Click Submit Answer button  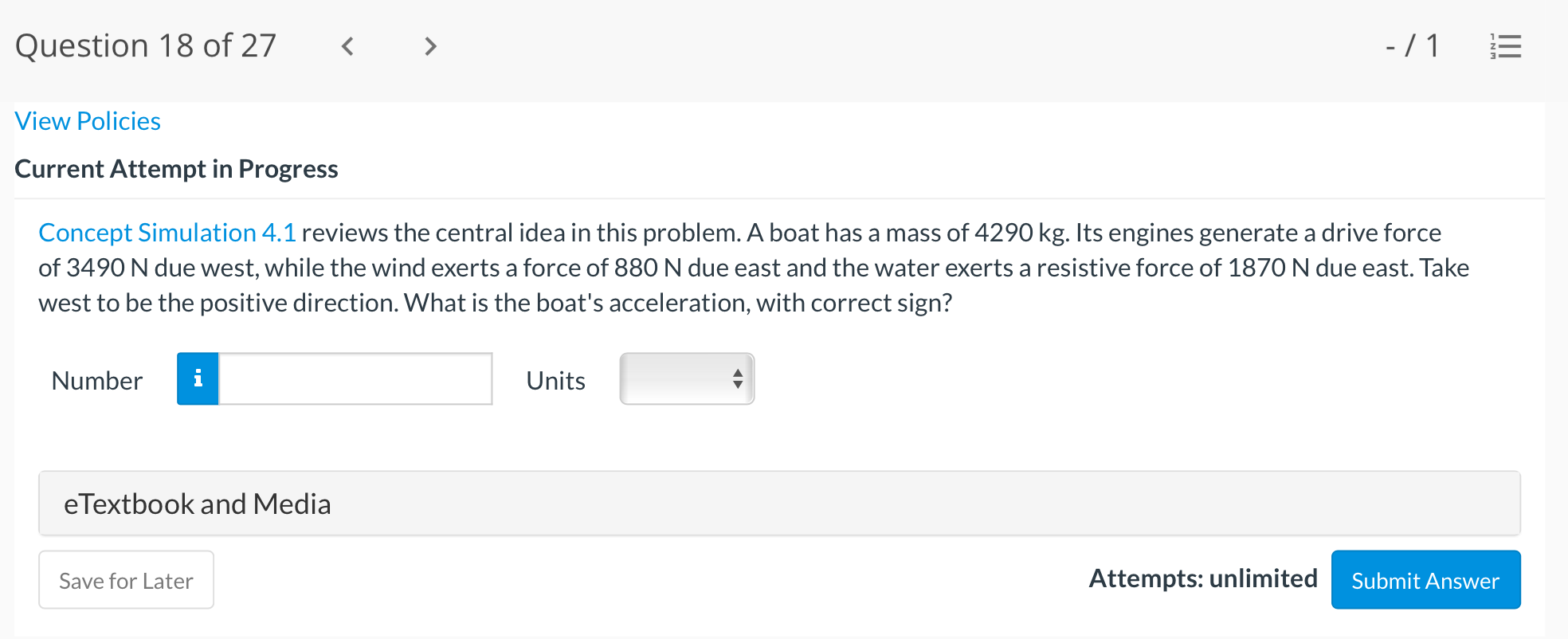click(1425, 580)
